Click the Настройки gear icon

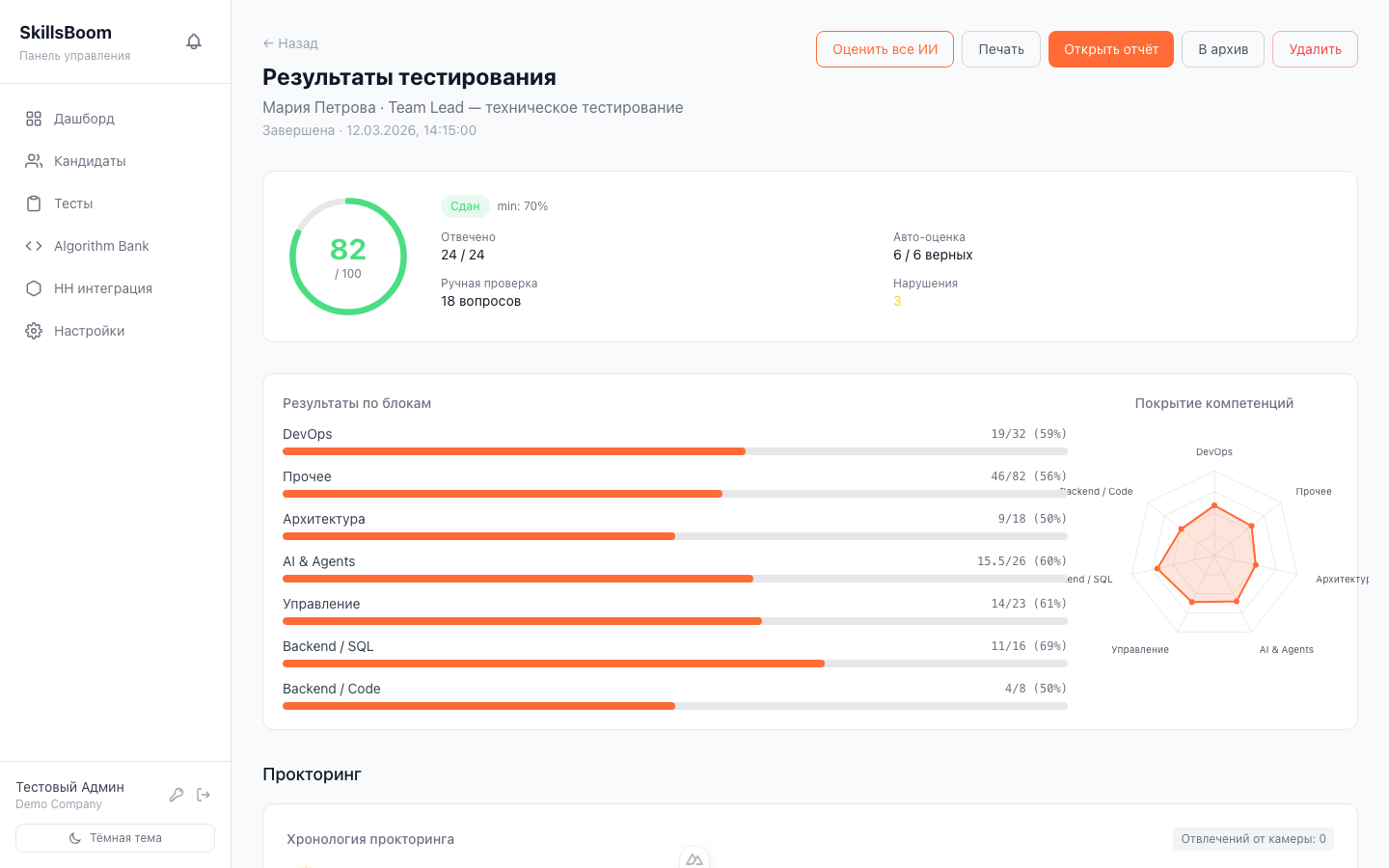pyautogui.click(x=34, y=331)
